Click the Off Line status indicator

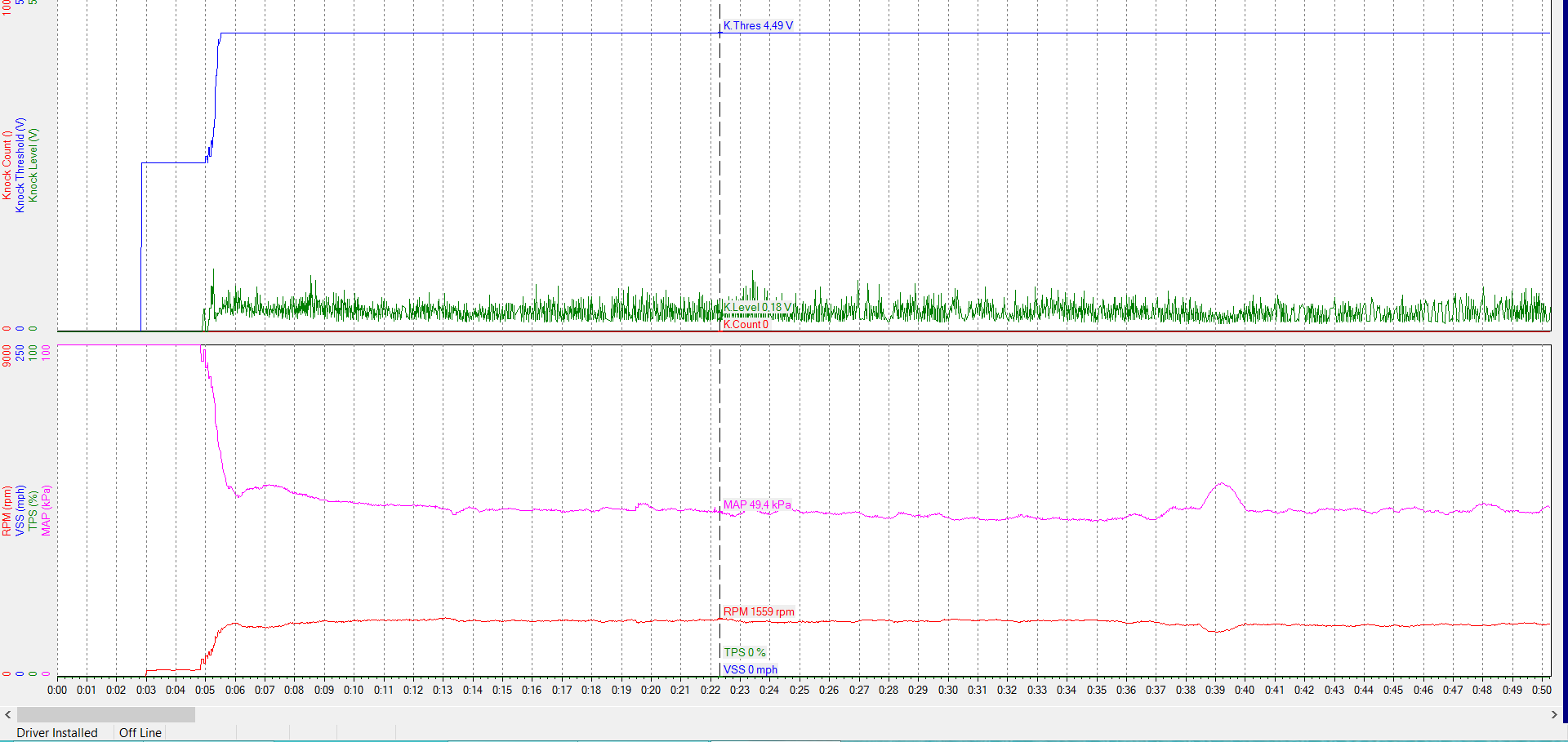[140, 733]
